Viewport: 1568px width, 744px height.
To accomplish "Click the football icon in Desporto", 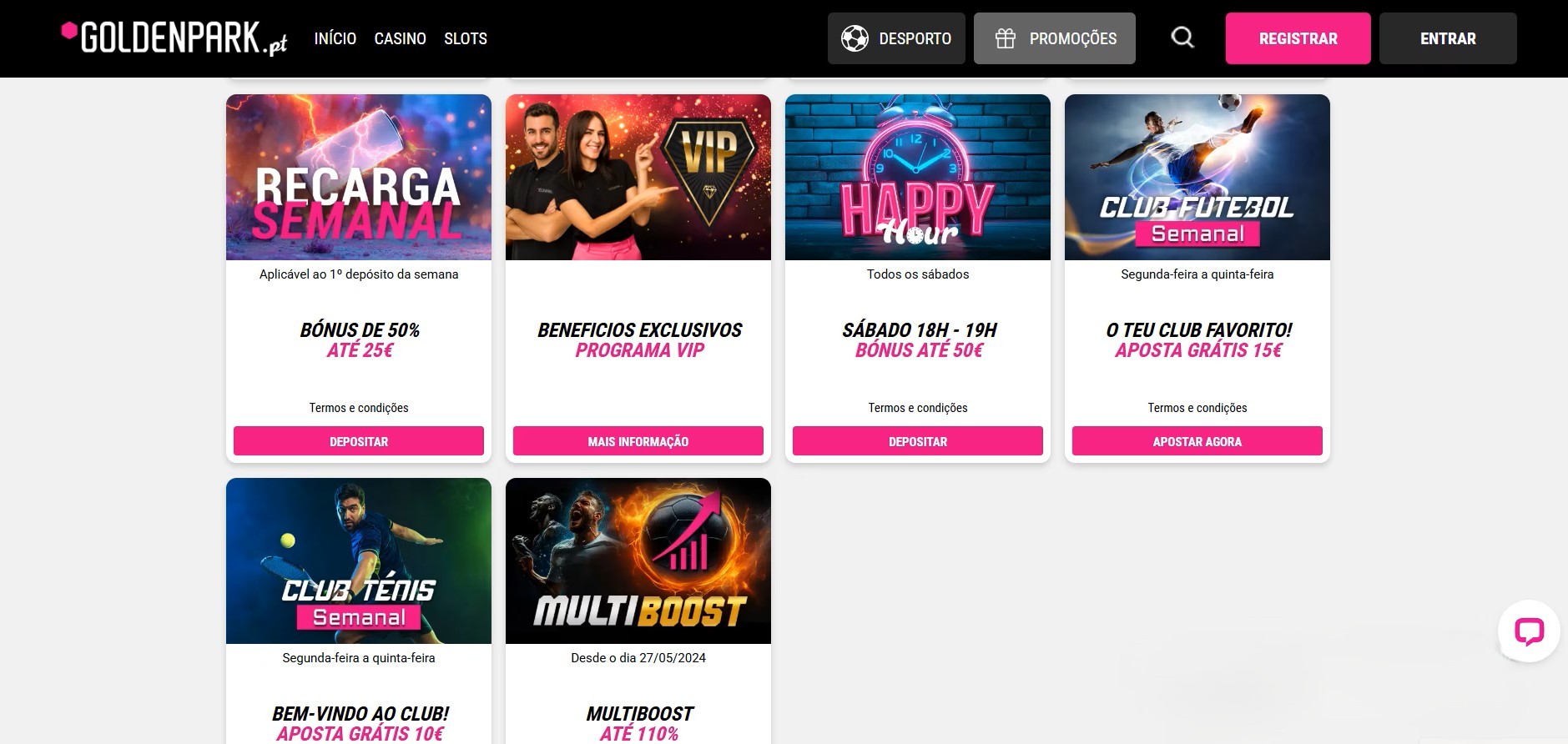I will 855,38.
